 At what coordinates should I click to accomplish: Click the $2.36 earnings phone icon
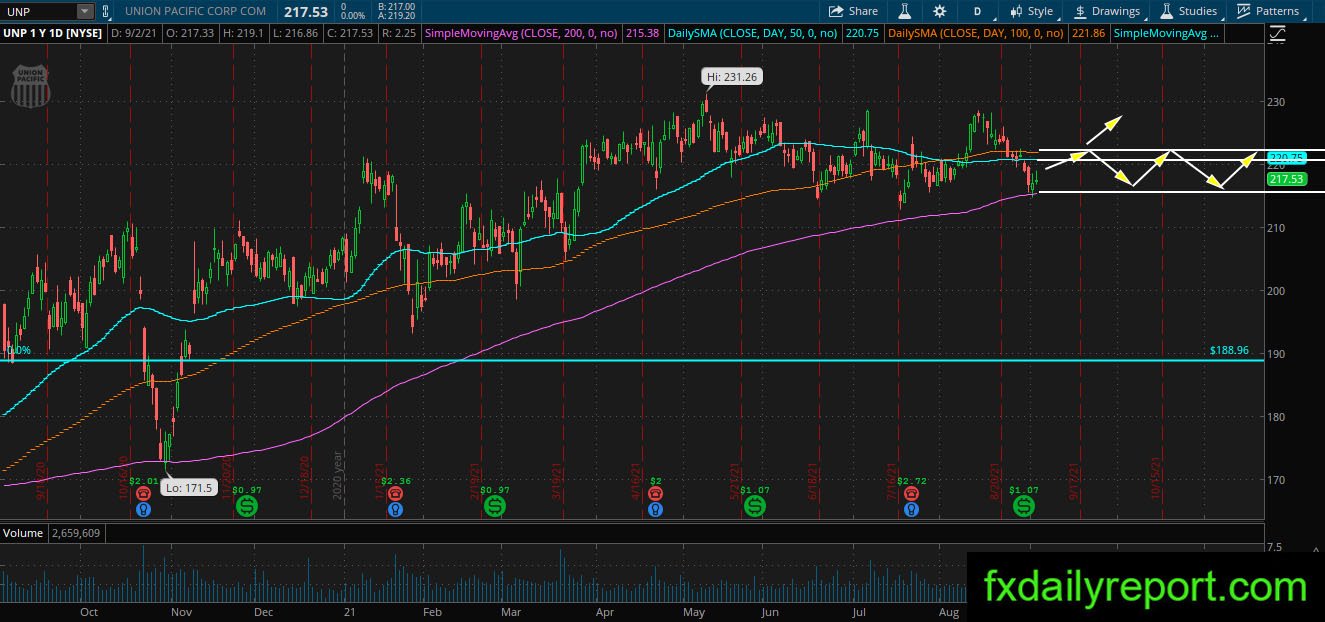395,493
